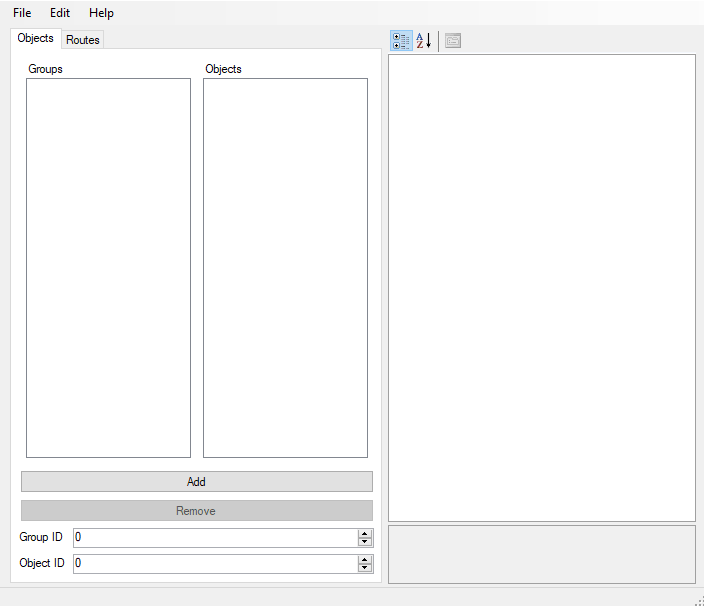
Task: Click the empty property grid area
Action: pyautogui.click(x=541, y=287)
